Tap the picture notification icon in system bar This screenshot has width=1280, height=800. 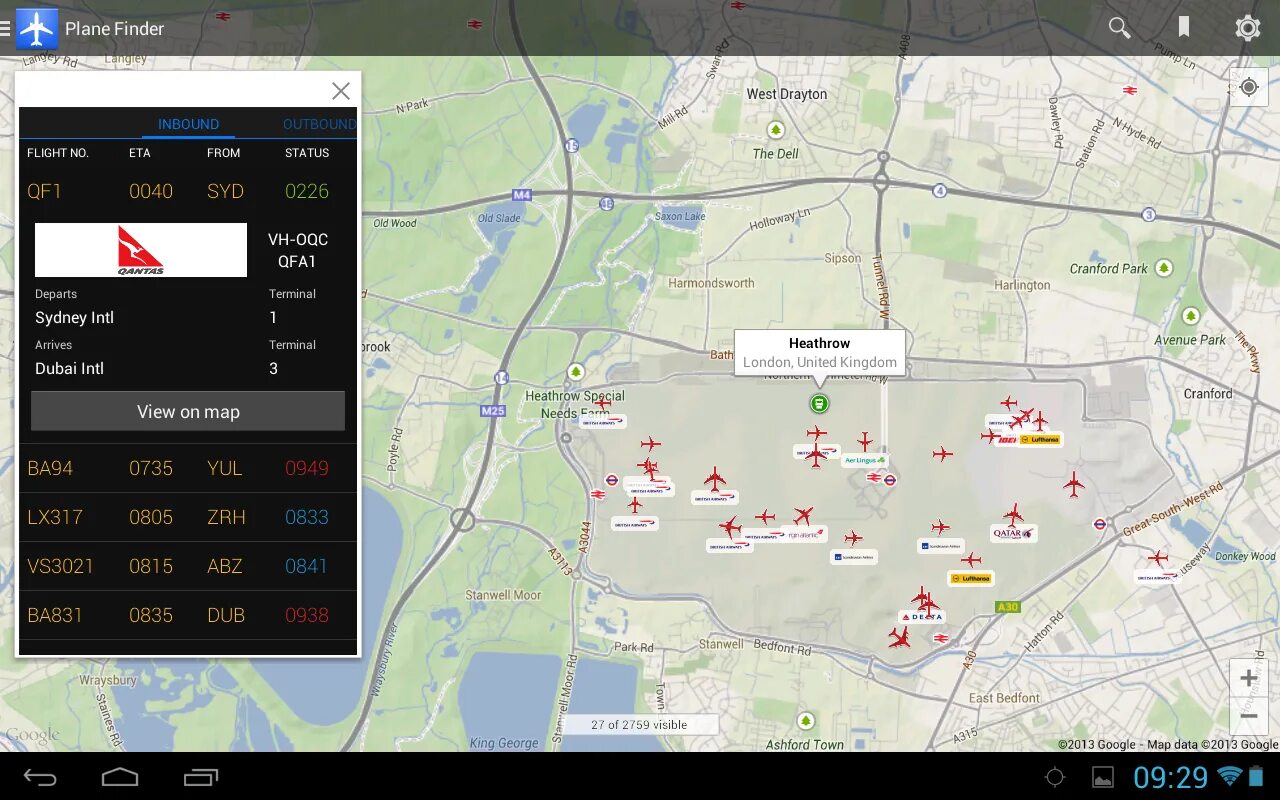[1103, 777]
